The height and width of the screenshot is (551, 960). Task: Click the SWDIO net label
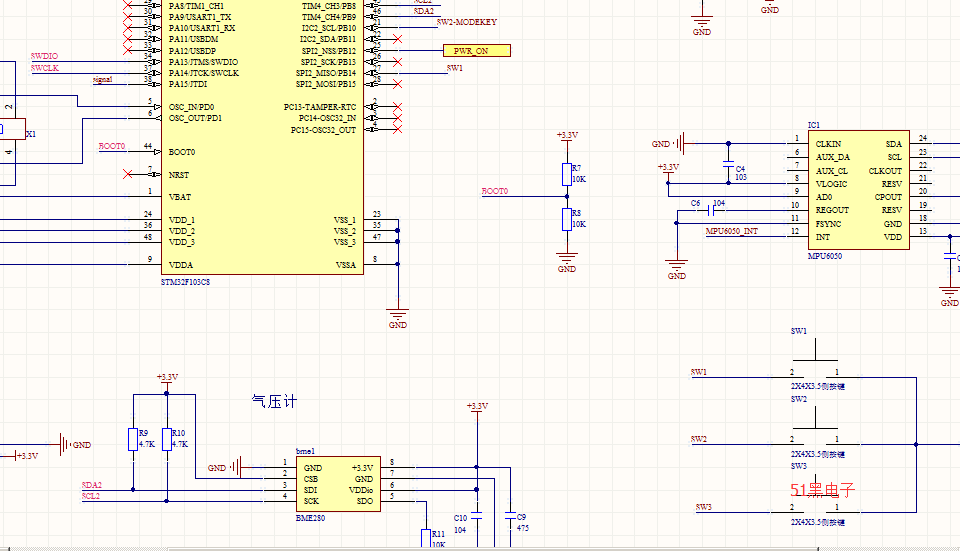[x=44, y=56]
